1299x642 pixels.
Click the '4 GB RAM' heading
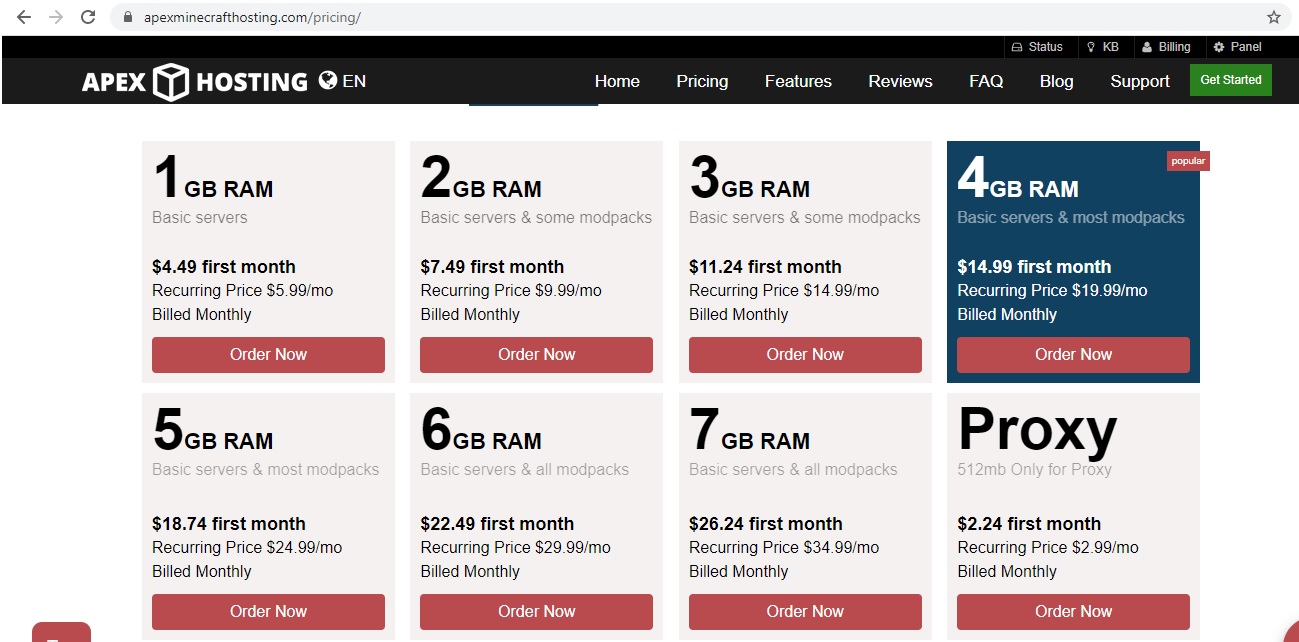(1018, 179)
